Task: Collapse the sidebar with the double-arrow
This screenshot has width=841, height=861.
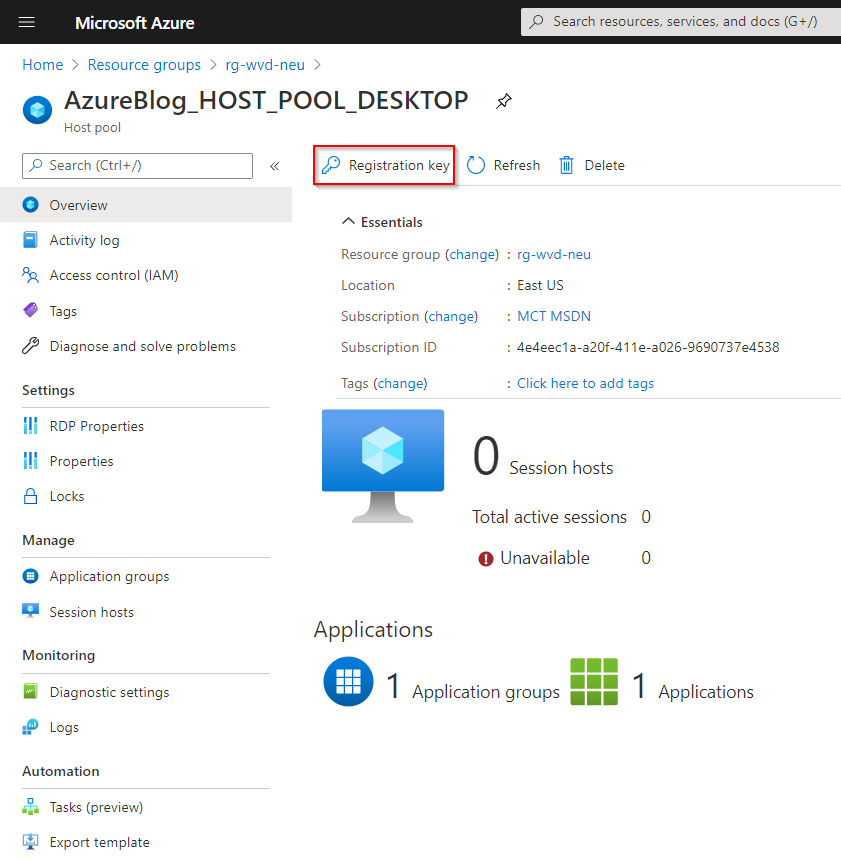Action: (274, 166)
